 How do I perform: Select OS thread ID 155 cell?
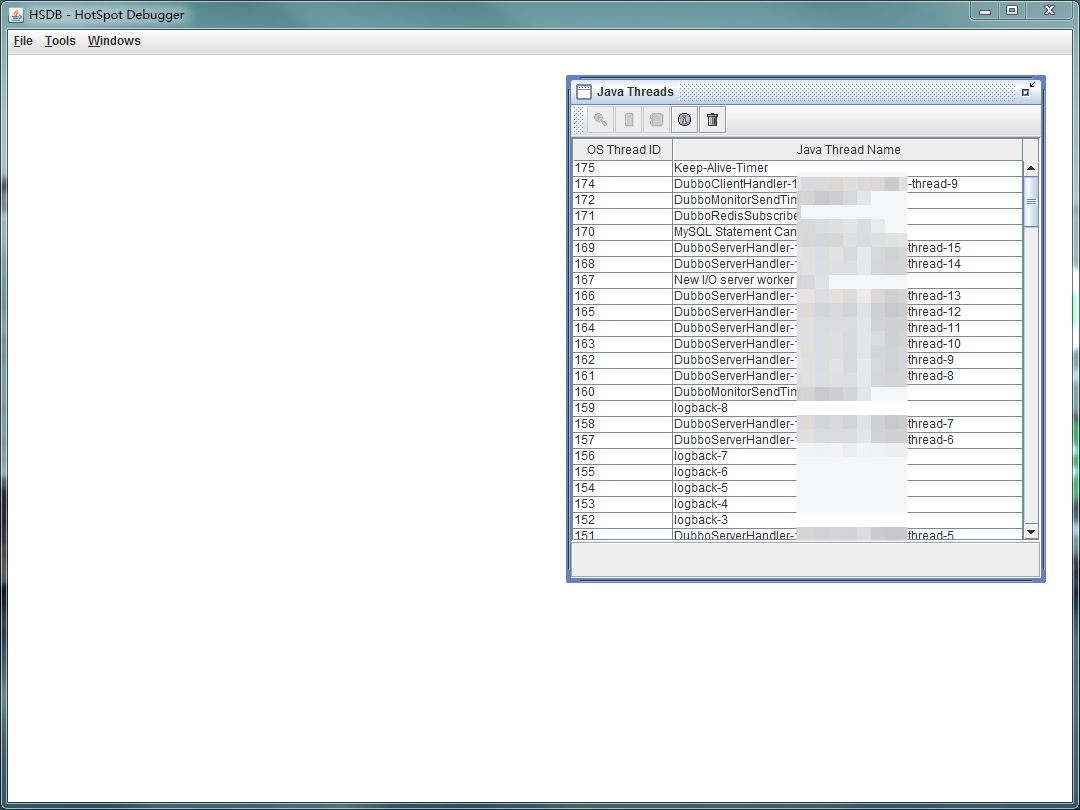tap(623, 472)
